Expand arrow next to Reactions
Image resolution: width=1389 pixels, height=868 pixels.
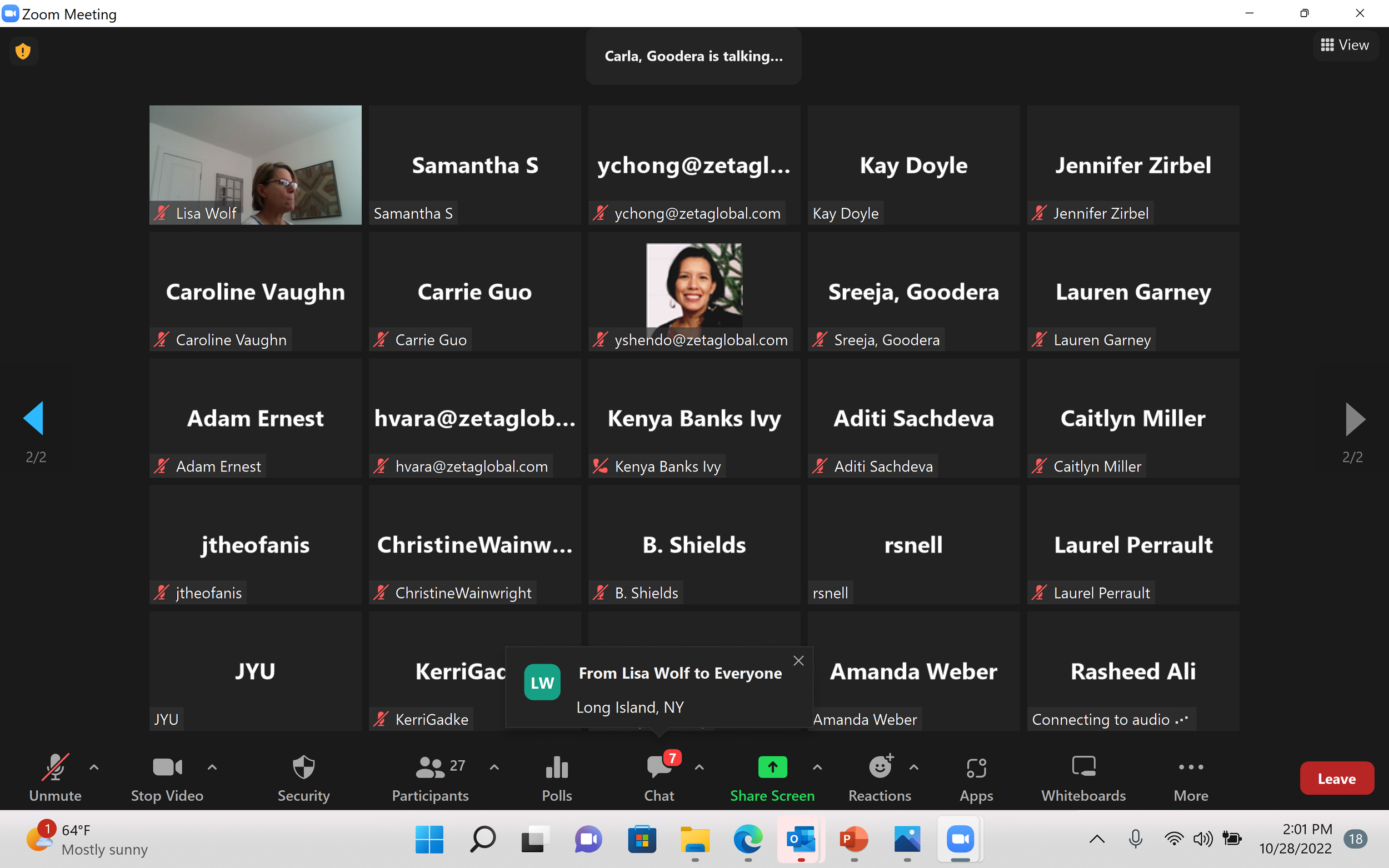913,767
